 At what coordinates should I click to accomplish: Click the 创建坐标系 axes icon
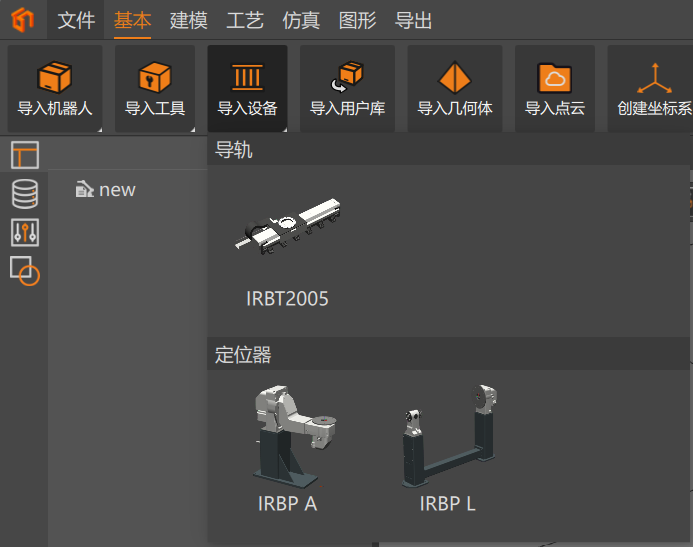(655, 78)
